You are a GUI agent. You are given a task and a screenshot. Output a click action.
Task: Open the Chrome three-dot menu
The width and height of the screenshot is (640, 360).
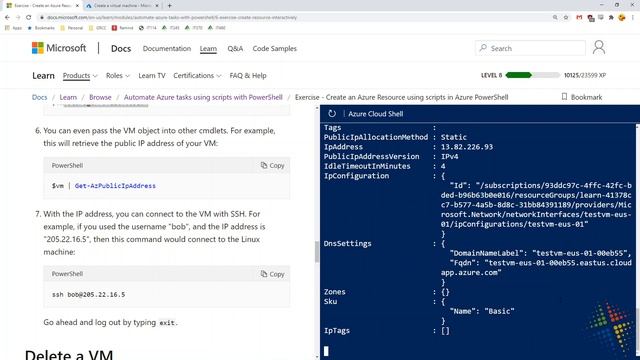pyautogui.click(x=633, y=18)
